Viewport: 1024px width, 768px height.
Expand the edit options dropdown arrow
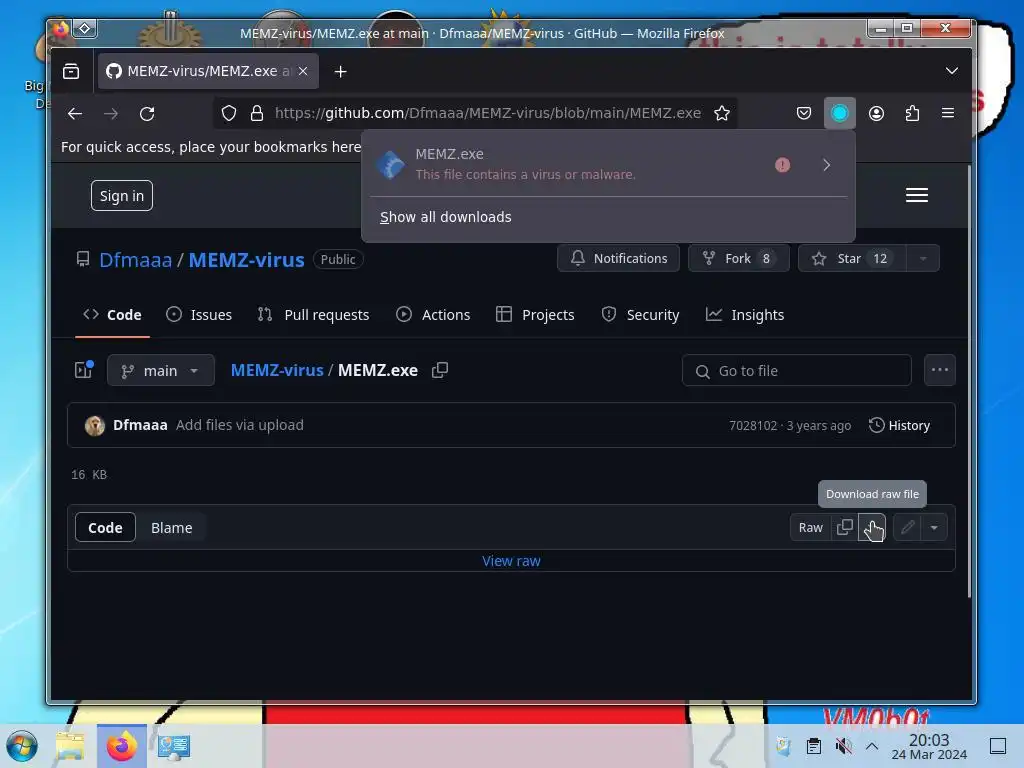tap(934, 527)
